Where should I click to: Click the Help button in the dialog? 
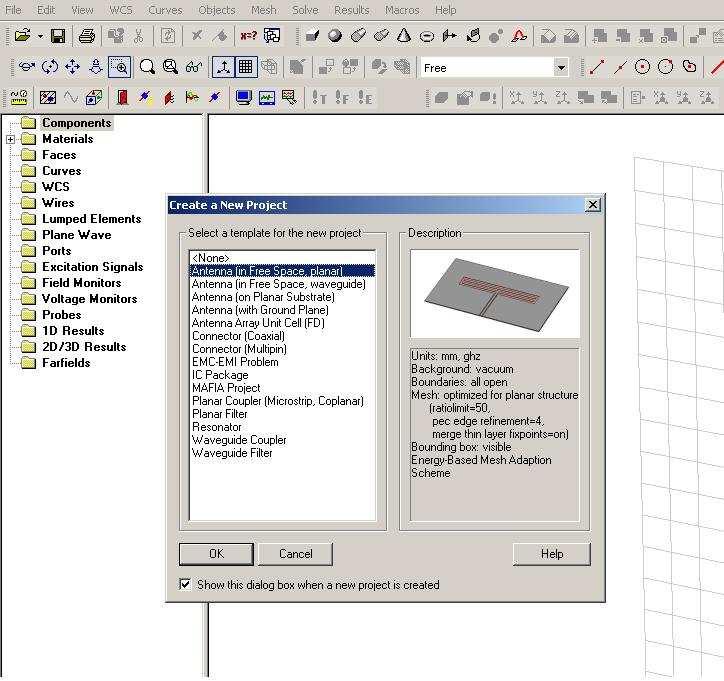tap(552, 554)
